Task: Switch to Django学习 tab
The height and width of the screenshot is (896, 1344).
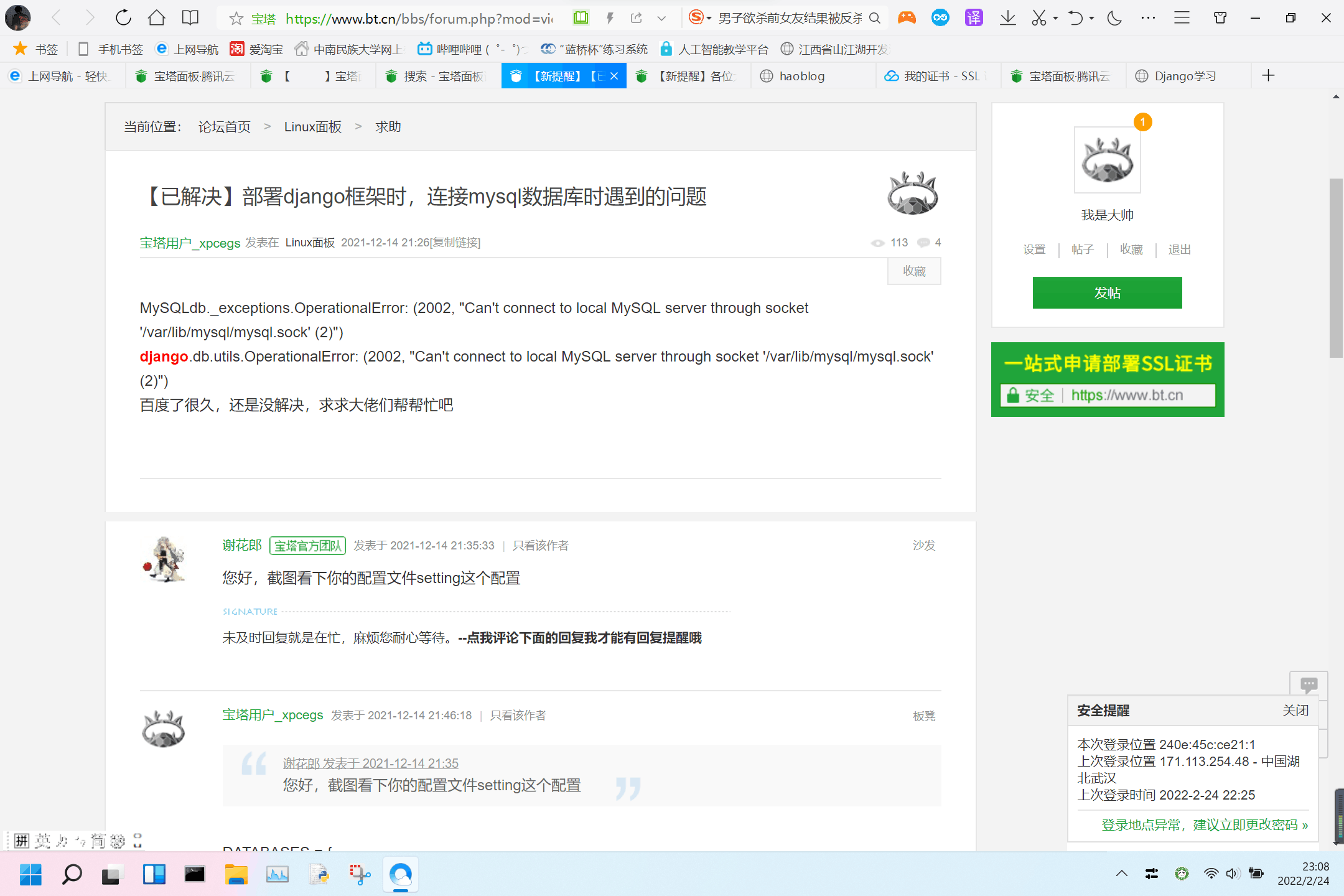Action: pos(1188,76)
